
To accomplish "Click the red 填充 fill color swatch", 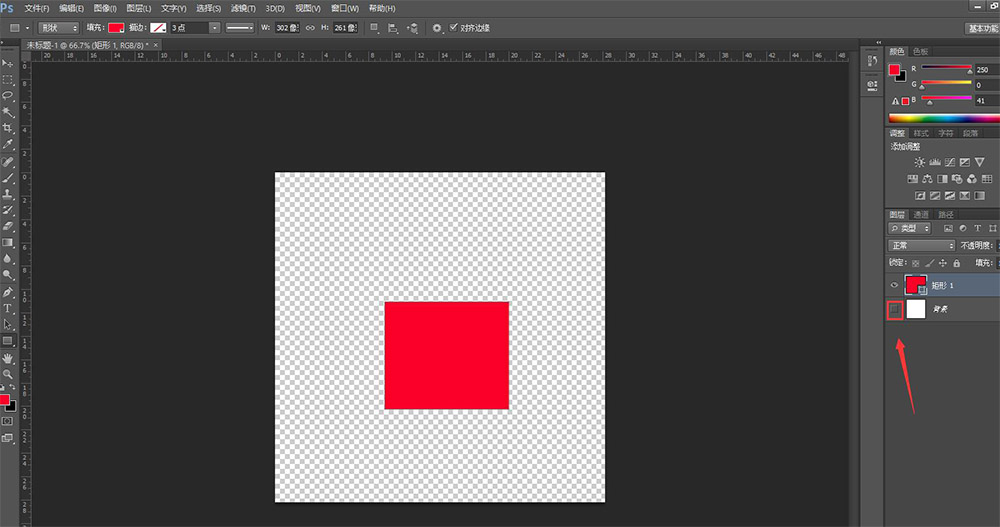I will click(117, 28).
